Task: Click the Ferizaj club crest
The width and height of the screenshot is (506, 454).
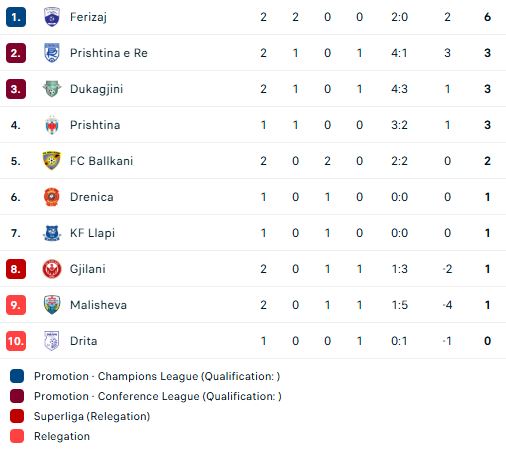Action: (52, 17)
